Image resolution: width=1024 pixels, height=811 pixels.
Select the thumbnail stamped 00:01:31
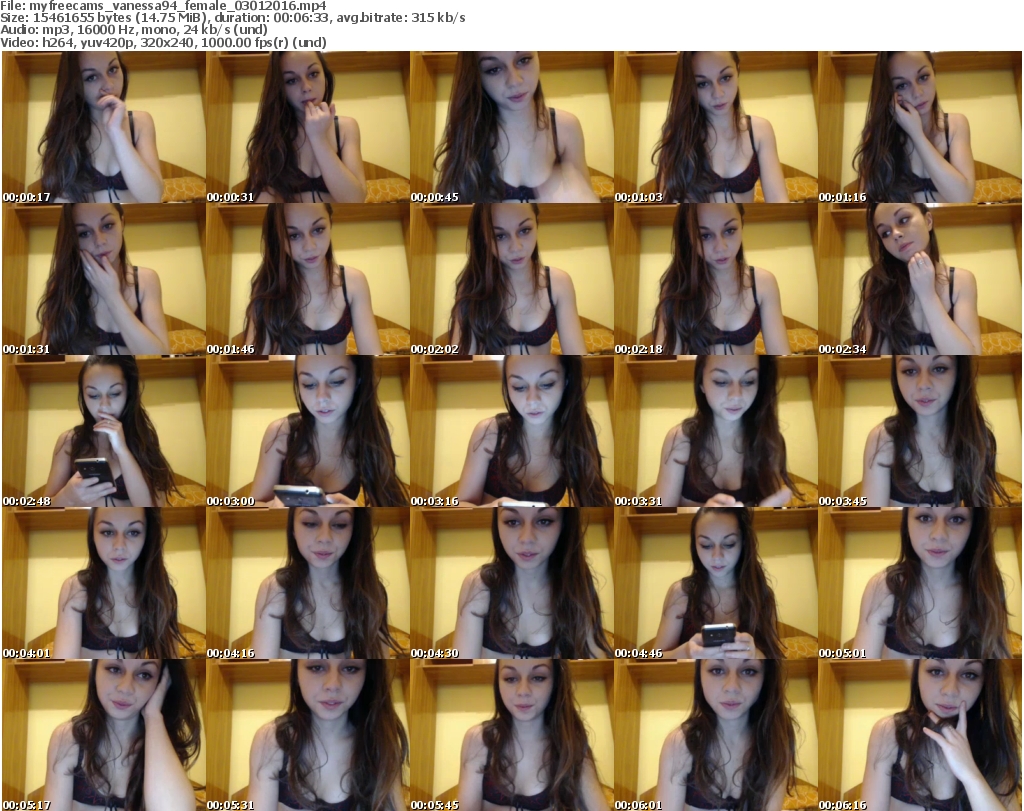[x=104, y=279]
